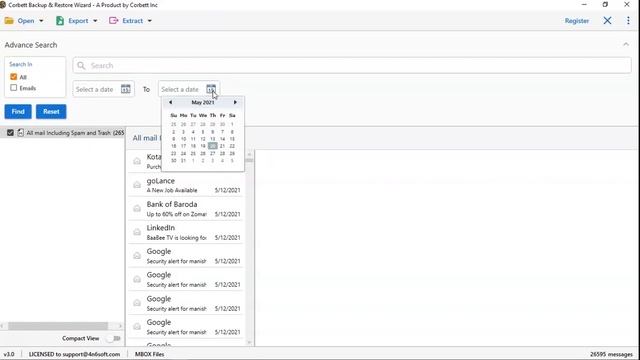Open the LinkedIn BaaBee TV email
The height and width of the screenshot is (360, 640).
coord(186,232)
